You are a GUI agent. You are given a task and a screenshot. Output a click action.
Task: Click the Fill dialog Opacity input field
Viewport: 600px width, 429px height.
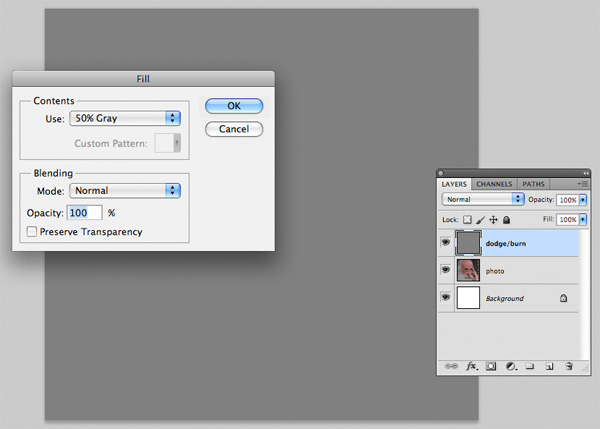85,212
